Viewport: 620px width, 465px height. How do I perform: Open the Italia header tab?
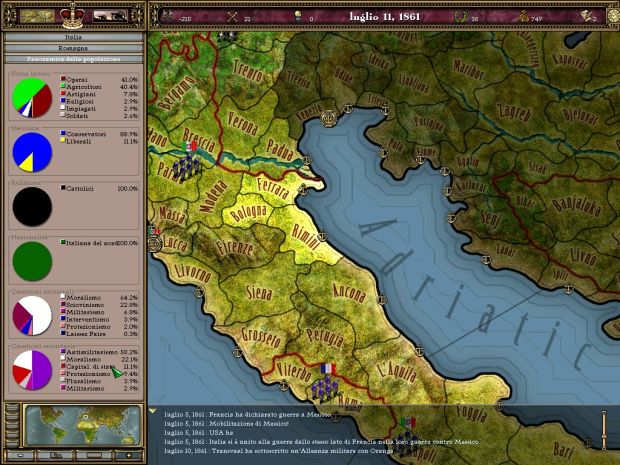pyautogui.click(x=74, y=37)
